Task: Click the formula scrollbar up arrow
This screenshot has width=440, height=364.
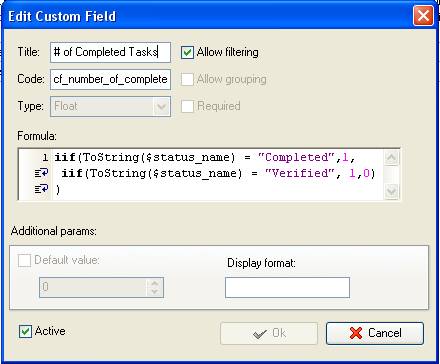Action: tap(391, 158)
